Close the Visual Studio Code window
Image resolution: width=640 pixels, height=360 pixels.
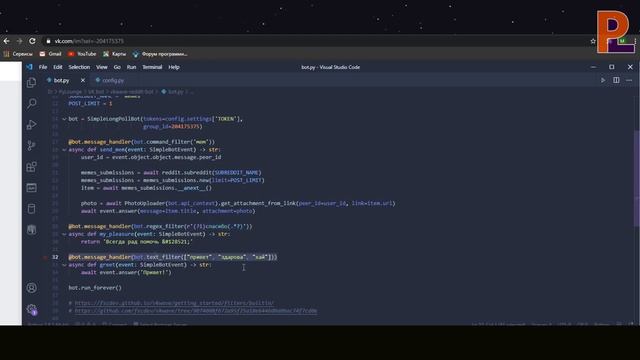tap(630, 67)
